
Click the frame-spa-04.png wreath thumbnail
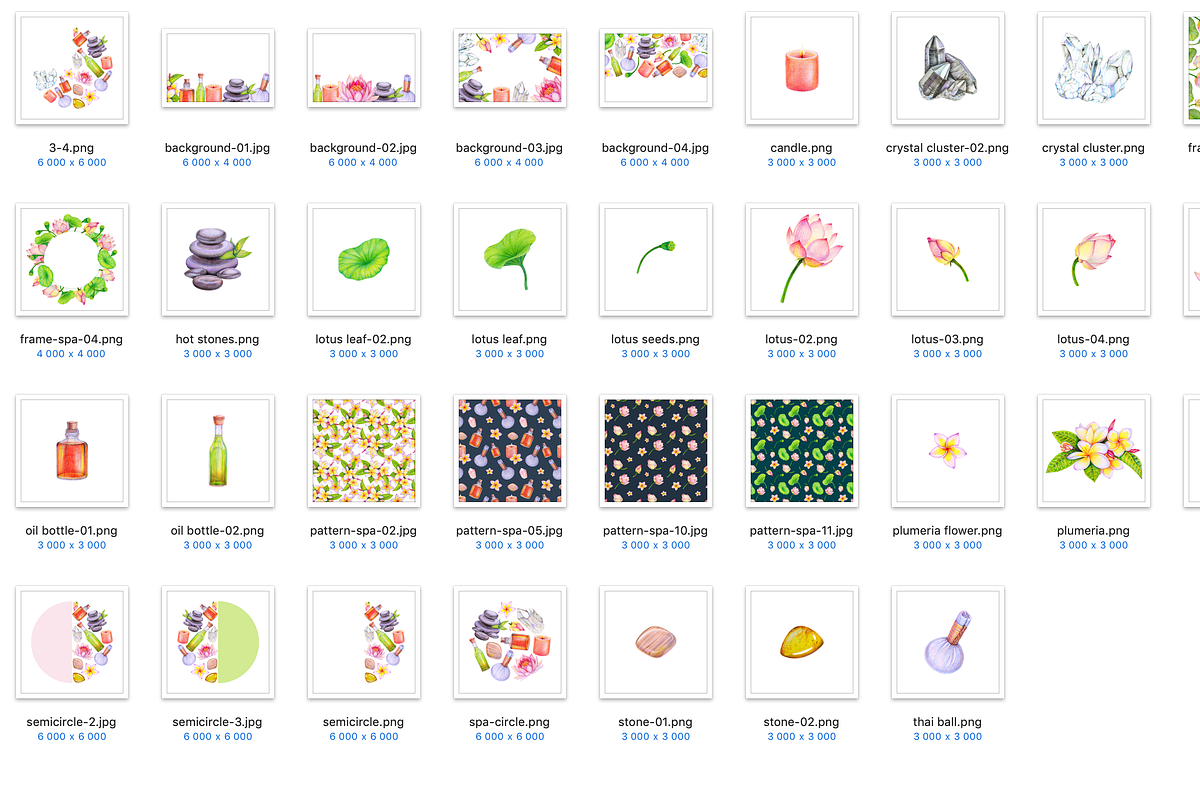point(72,260)
